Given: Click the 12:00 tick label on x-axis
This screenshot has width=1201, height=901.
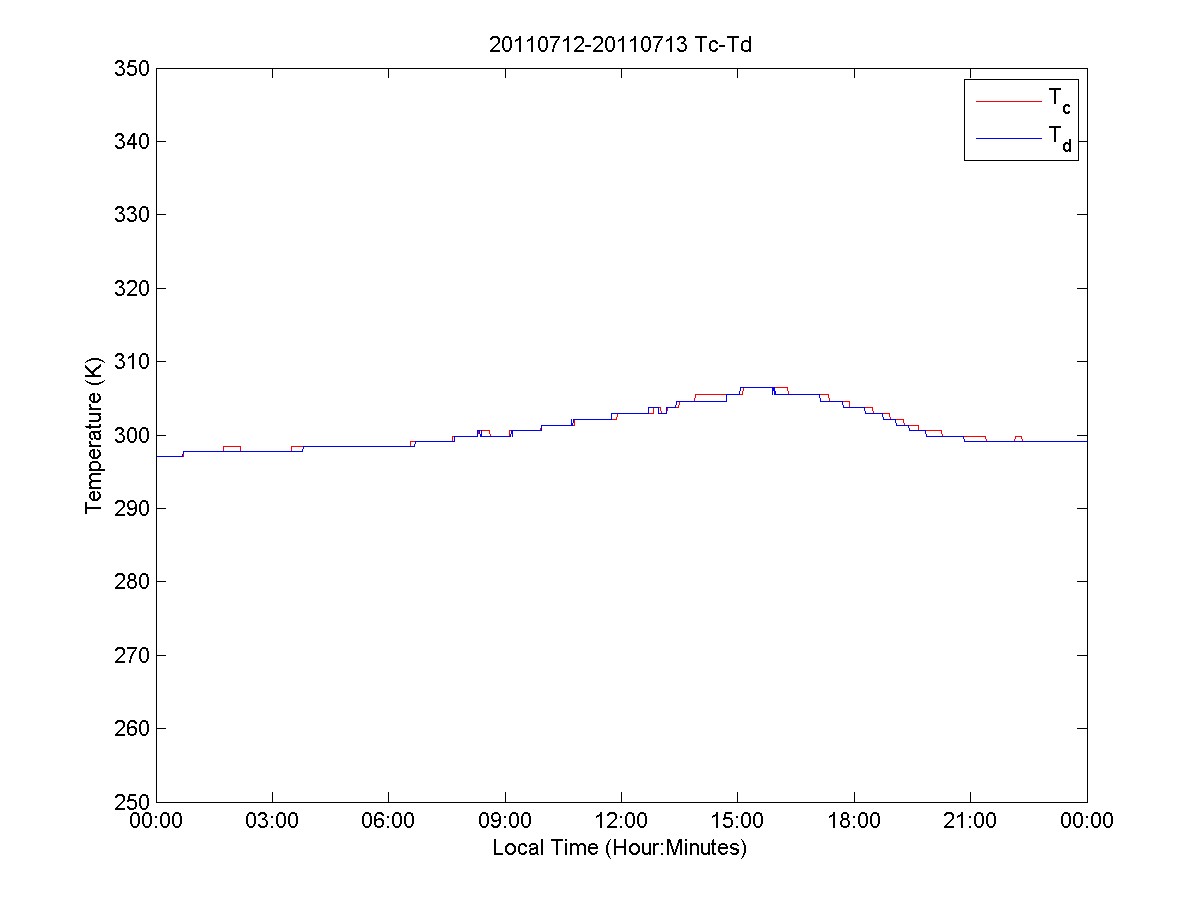Looking at the screenshot, I should (621, 822).
